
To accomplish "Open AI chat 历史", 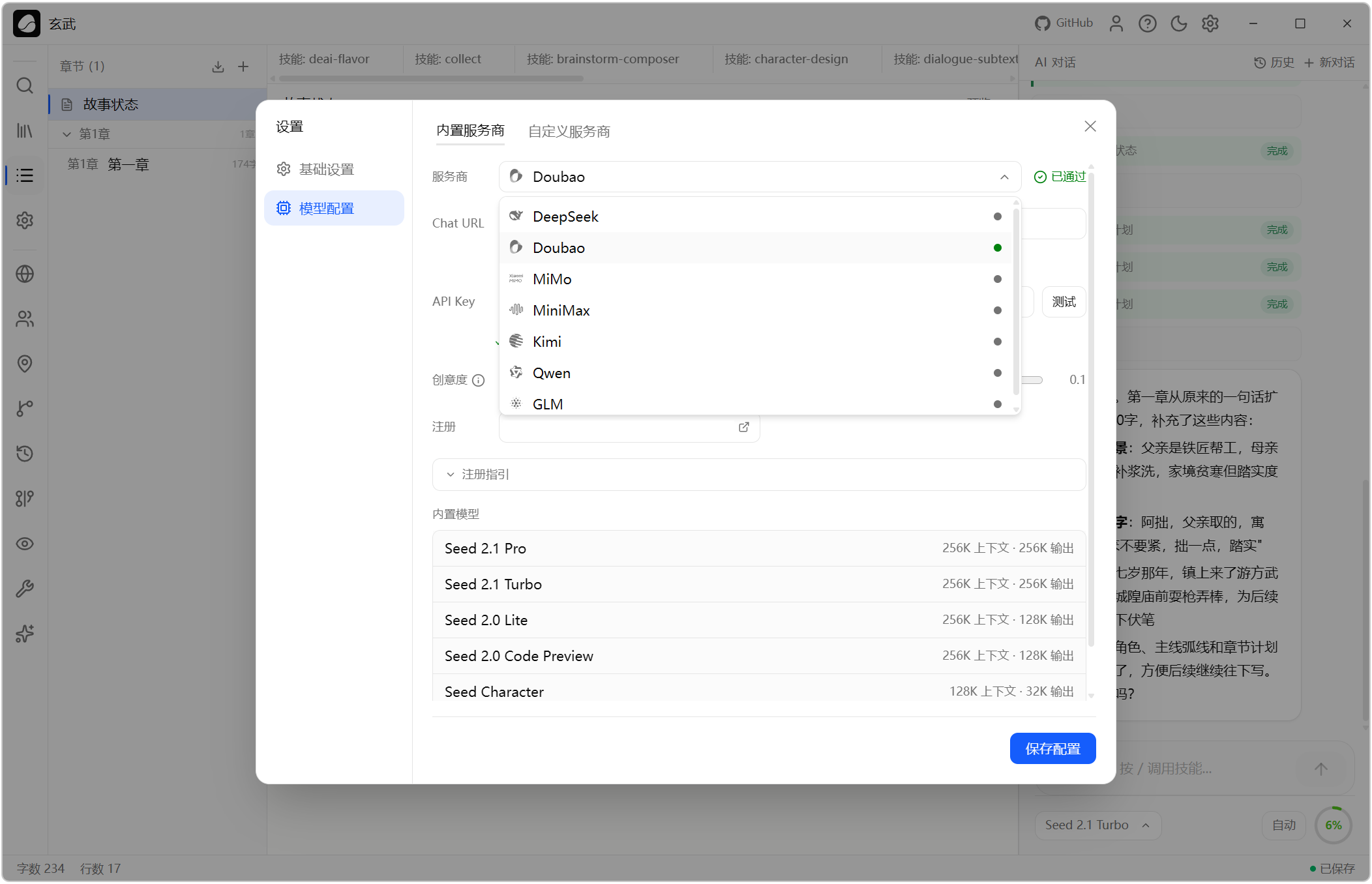I will click(x=1274, y=63).
